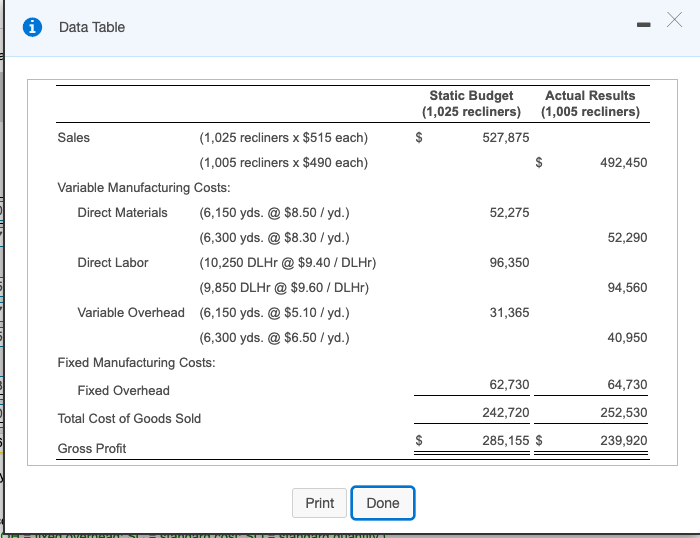Click text '1,025 recliners x $515 each'
Viewport: 700px width, 538px height.
pyautogui.click(x=283, y=138)
